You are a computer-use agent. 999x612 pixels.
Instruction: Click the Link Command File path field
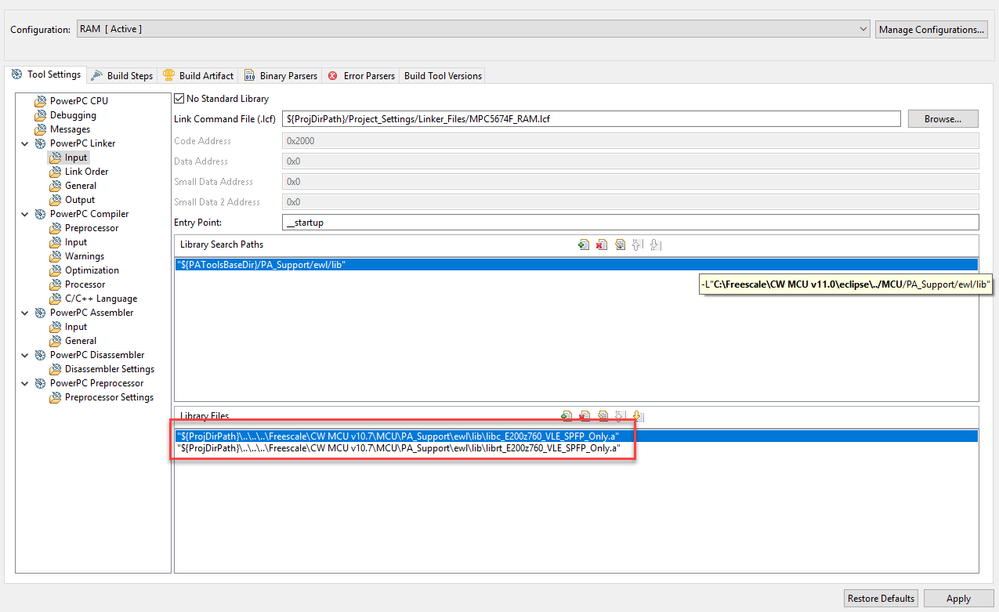coord(591,118)
